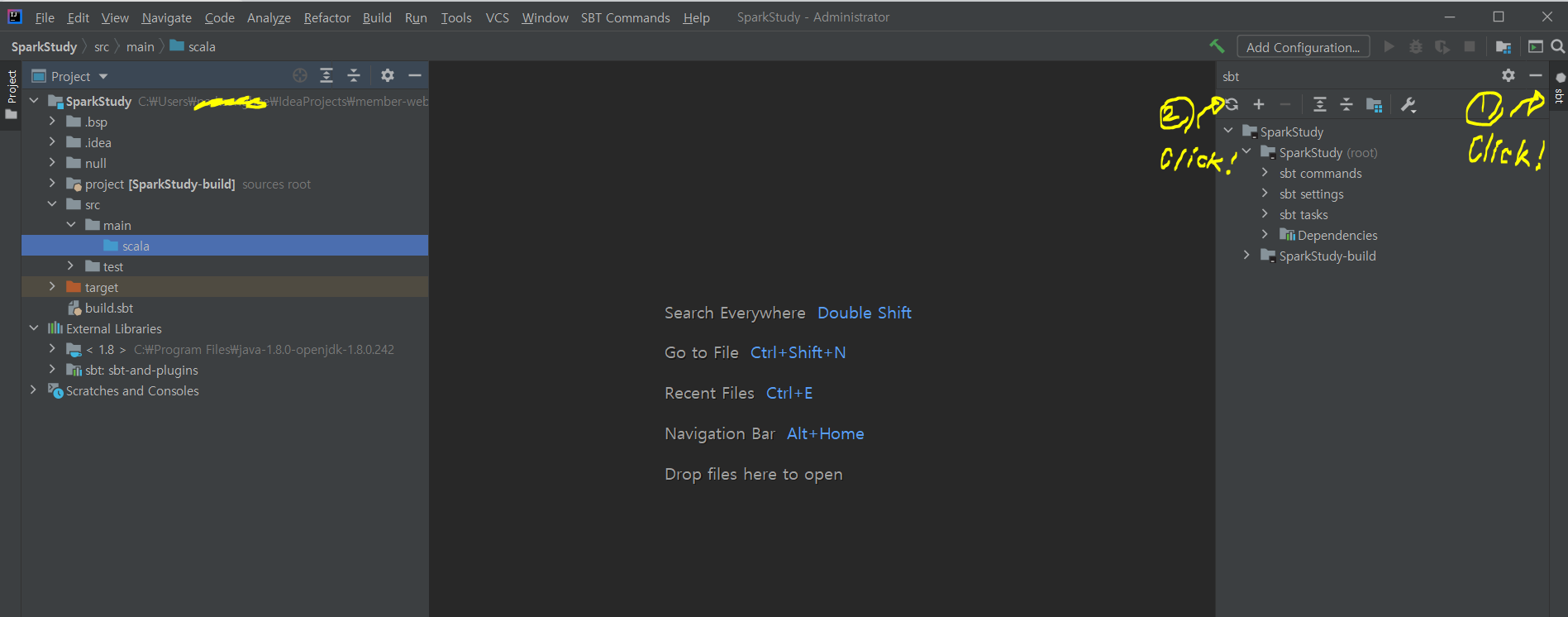Hide the Project panel with minus icon
Viewport: 1568px width, 617px height.
tap(415, 75)
